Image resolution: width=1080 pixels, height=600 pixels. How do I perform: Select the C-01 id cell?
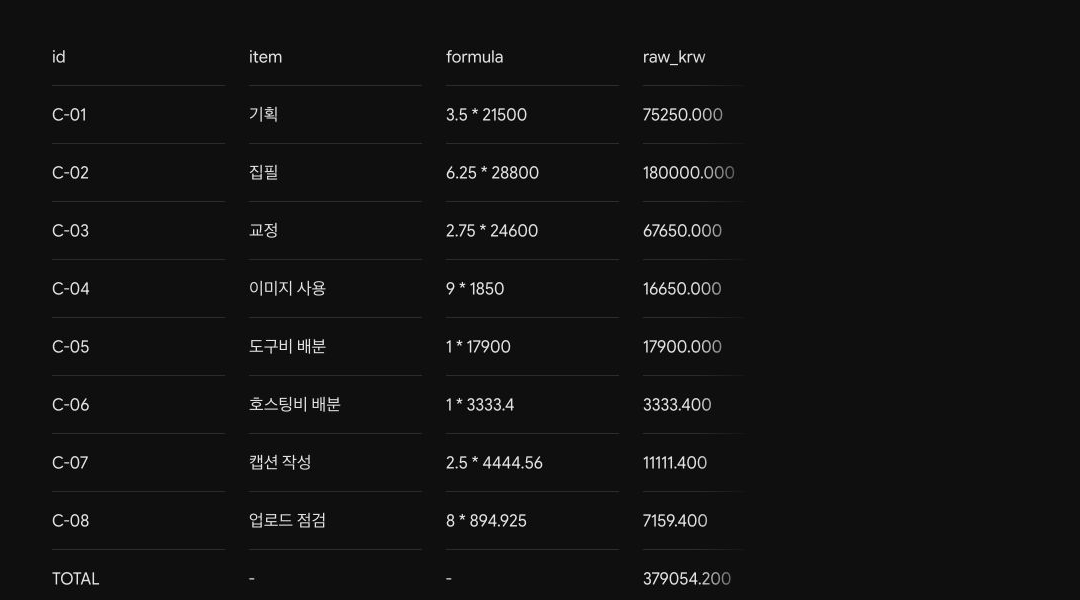(x=69, y=115)
